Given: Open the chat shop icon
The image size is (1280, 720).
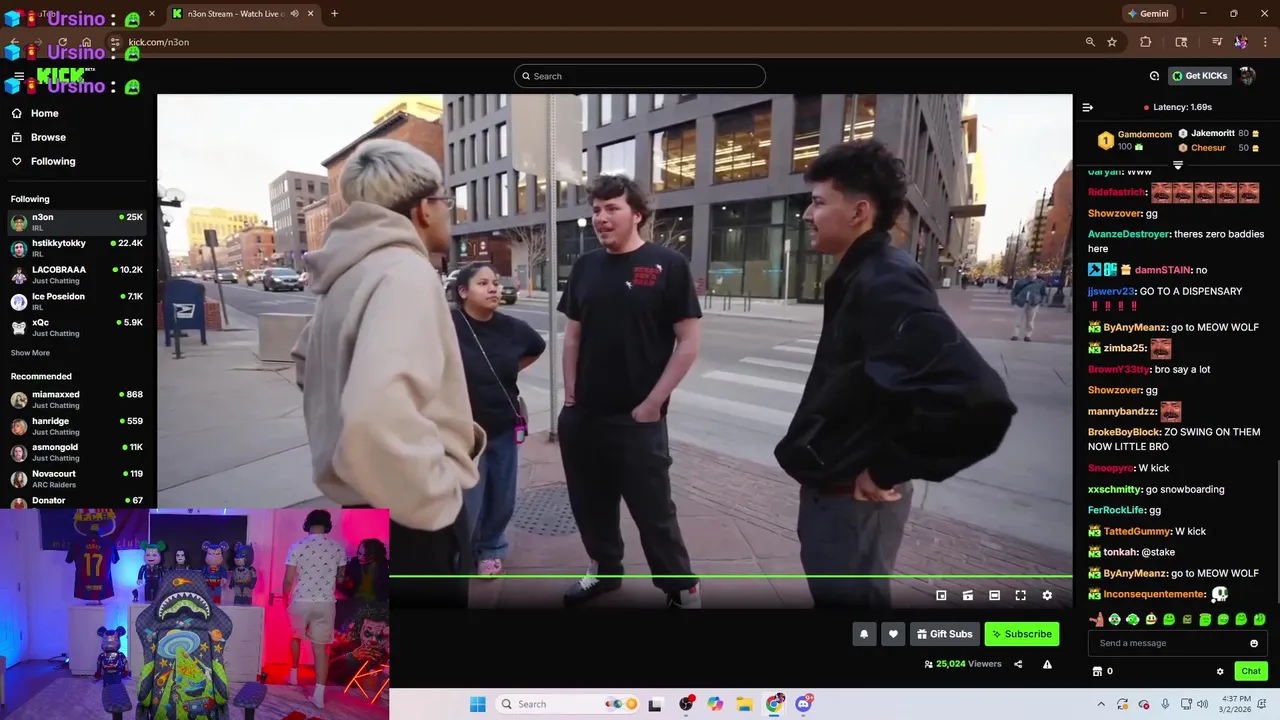Looking at the screenshot, I should pyautogui.click(x=1097, y=671).
